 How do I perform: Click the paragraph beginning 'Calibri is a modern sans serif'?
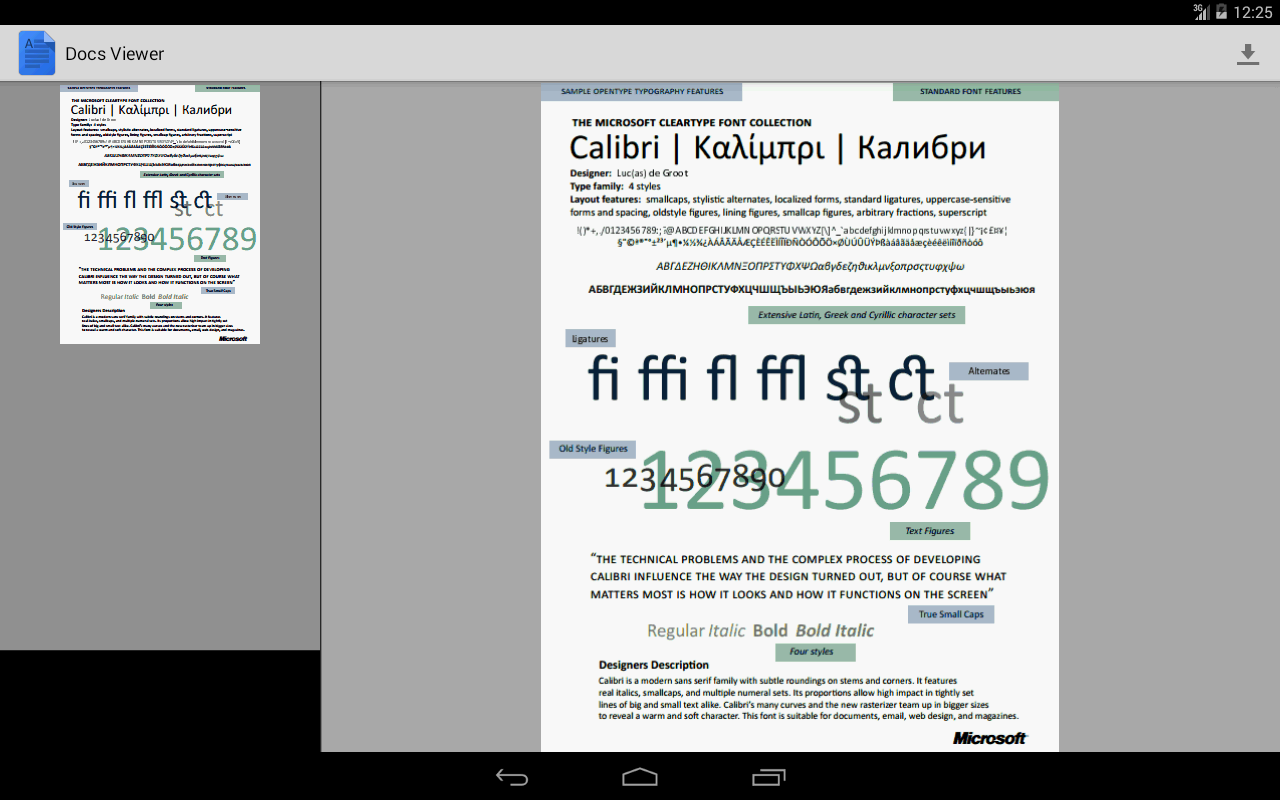tap(809, 698)
